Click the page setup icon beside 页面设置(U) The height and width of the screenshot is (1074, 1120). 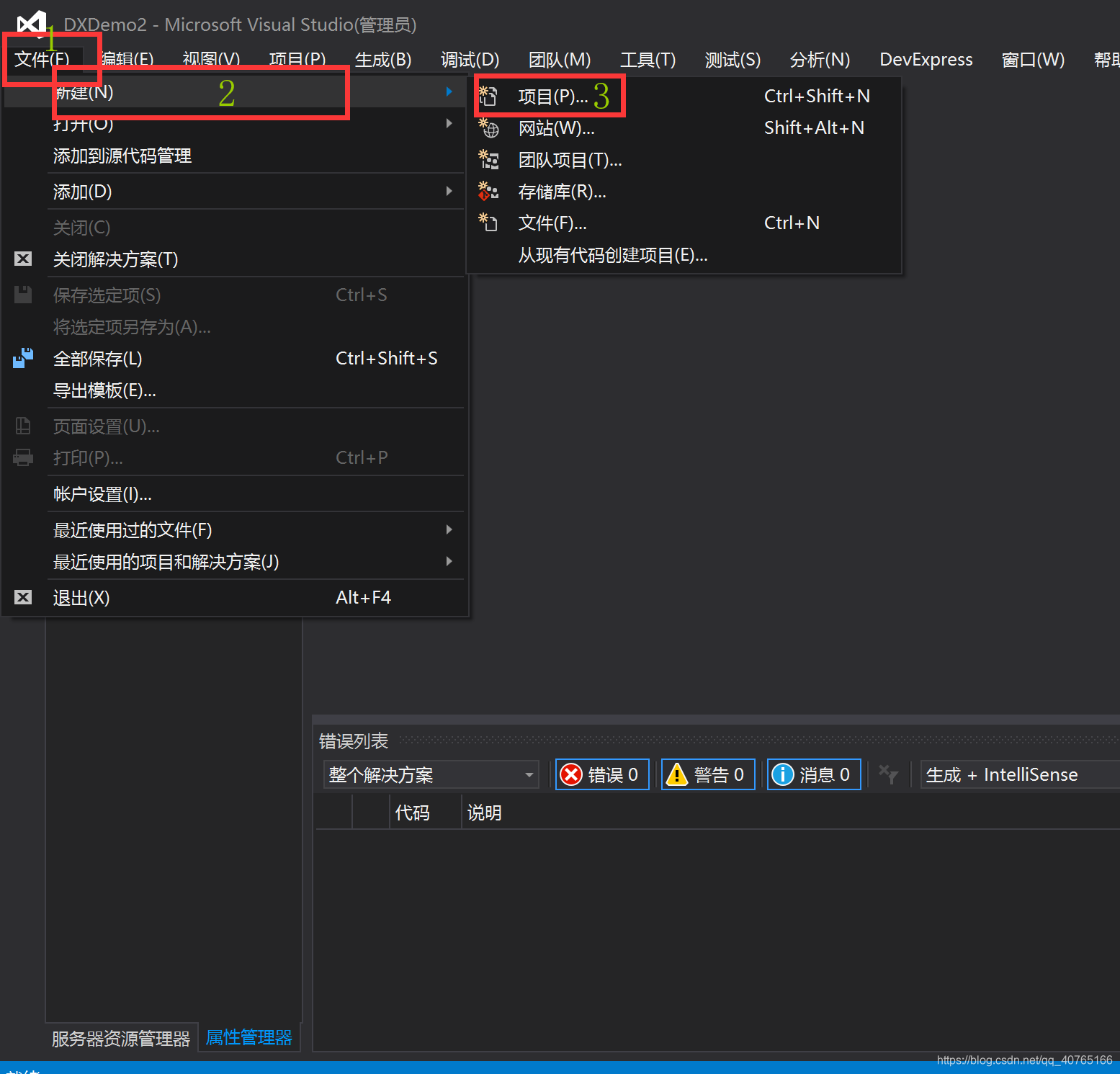pos(23,426)
